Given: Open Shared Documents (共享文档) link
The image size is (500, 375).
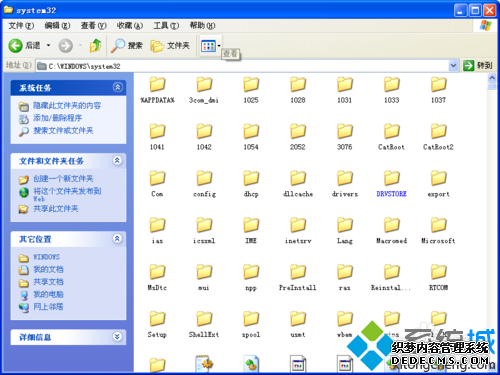Looking at the screenshot, I should (48, 282).
